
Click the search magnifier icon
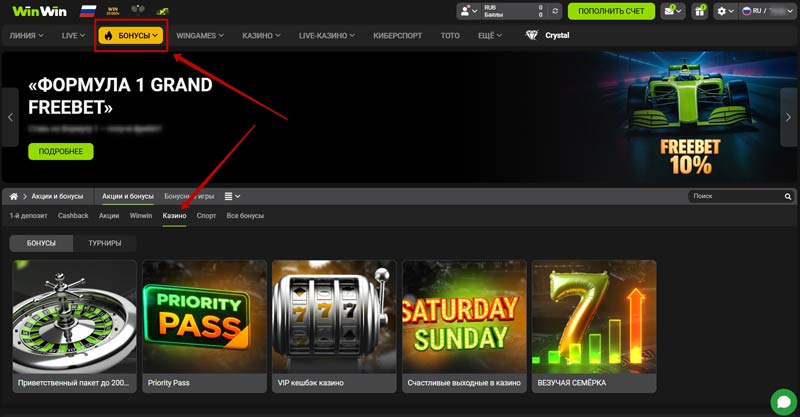pos(788,197)
